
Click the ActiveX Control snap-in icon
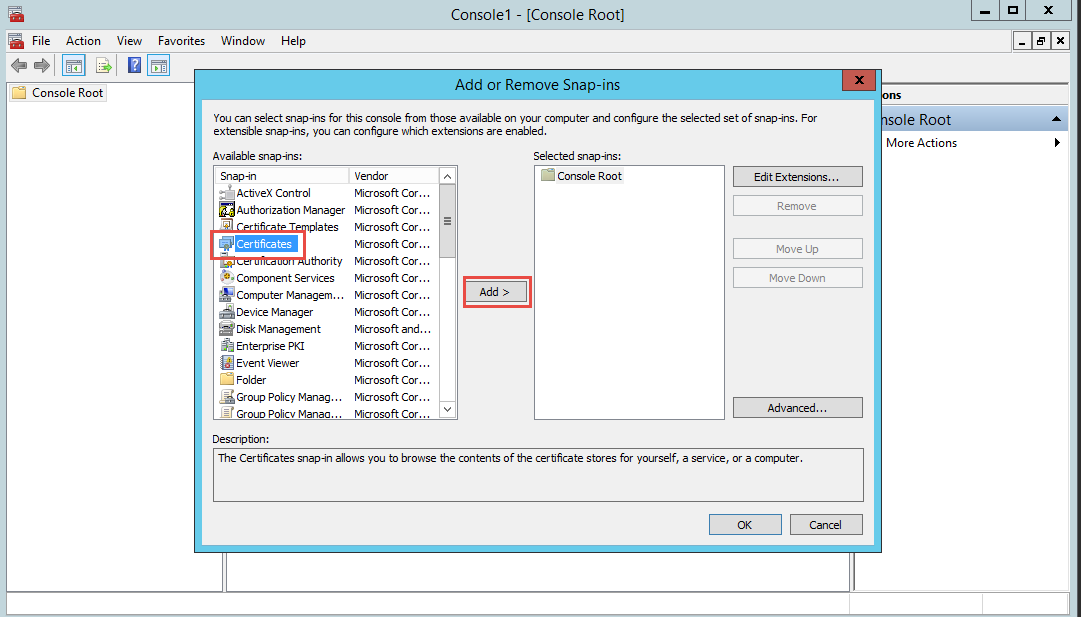(227, 193)
